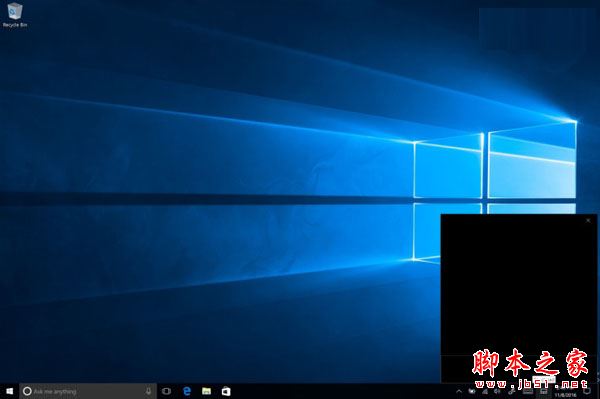Image resolution: width=600 pixels, height=399 pixels.
Task: Launch Microsoft Edge from the taskbar
Action: pos(187,391)
